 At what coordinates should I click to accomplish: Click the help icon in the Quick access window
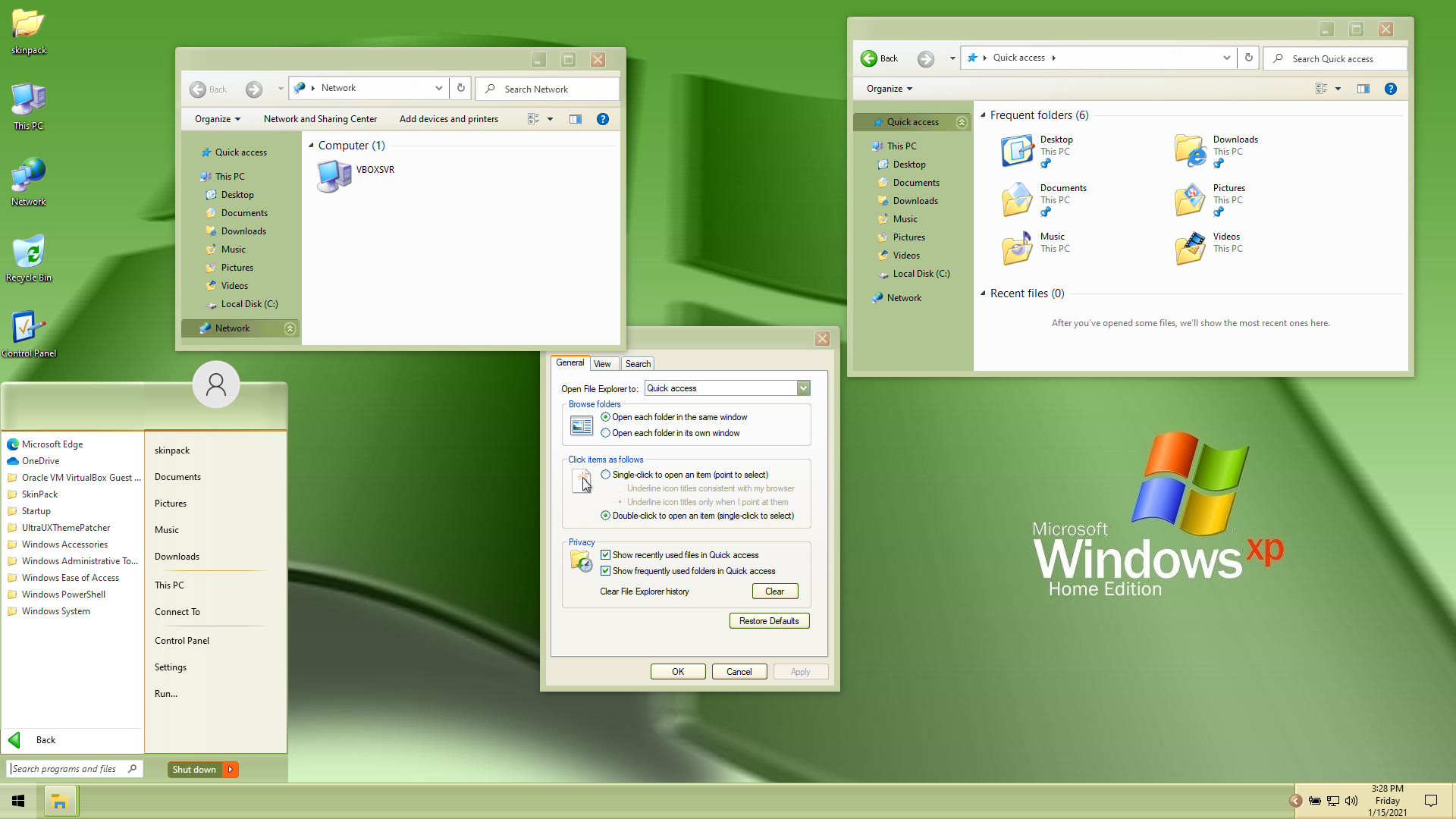pos(1390,89)
